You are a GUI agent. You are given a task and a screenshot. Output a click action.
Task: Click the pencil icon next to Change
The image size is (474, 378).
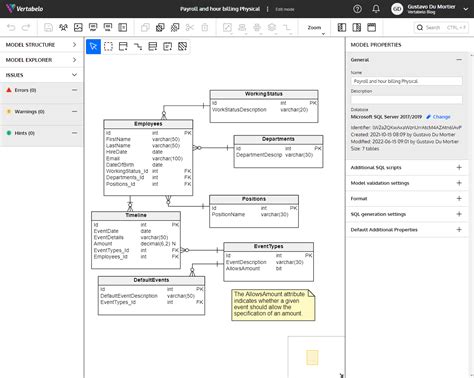[x=428, y=117]
